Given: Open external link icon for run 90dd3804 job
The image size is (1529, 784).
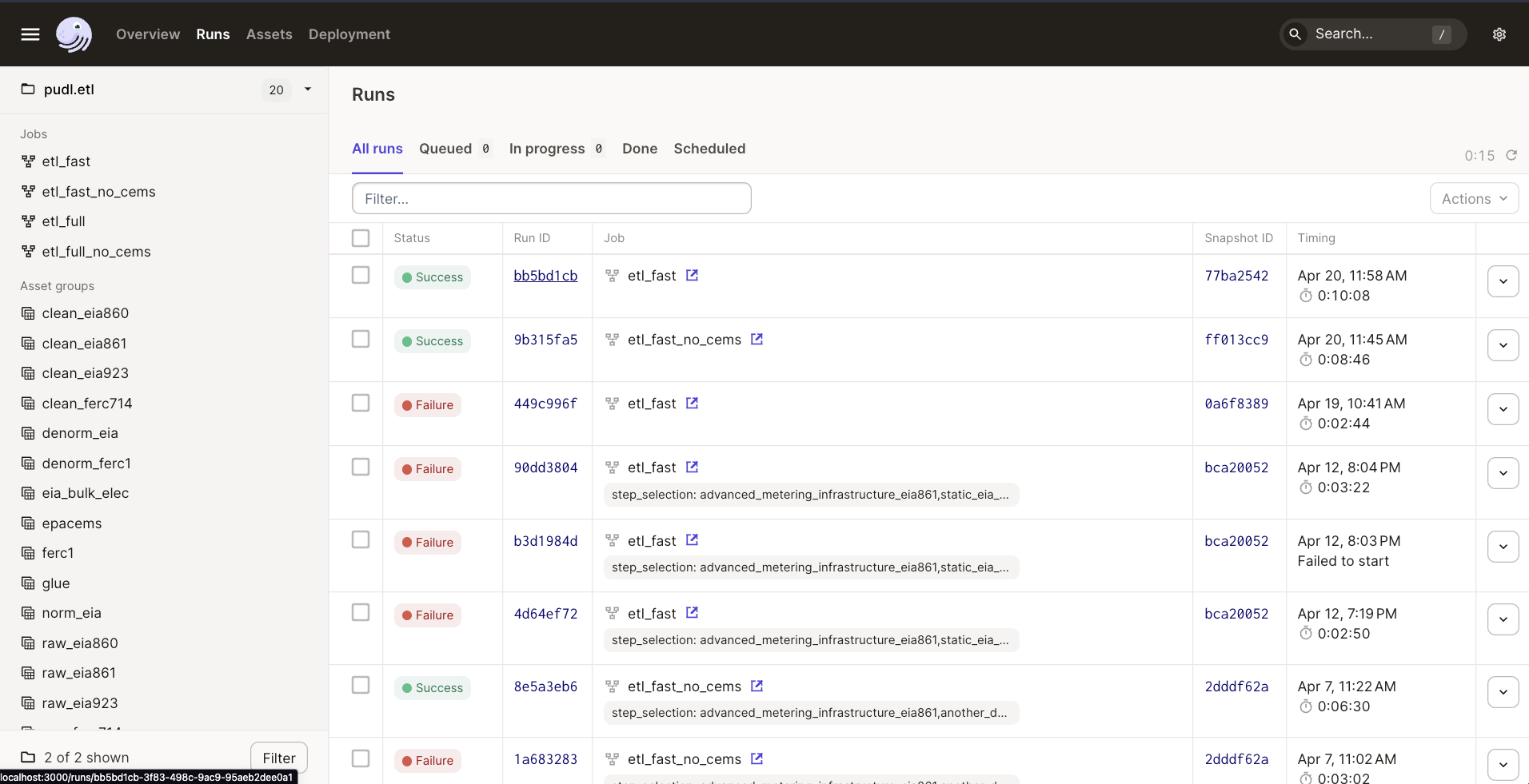Looking at the screenshot, I should pos(693,467).
